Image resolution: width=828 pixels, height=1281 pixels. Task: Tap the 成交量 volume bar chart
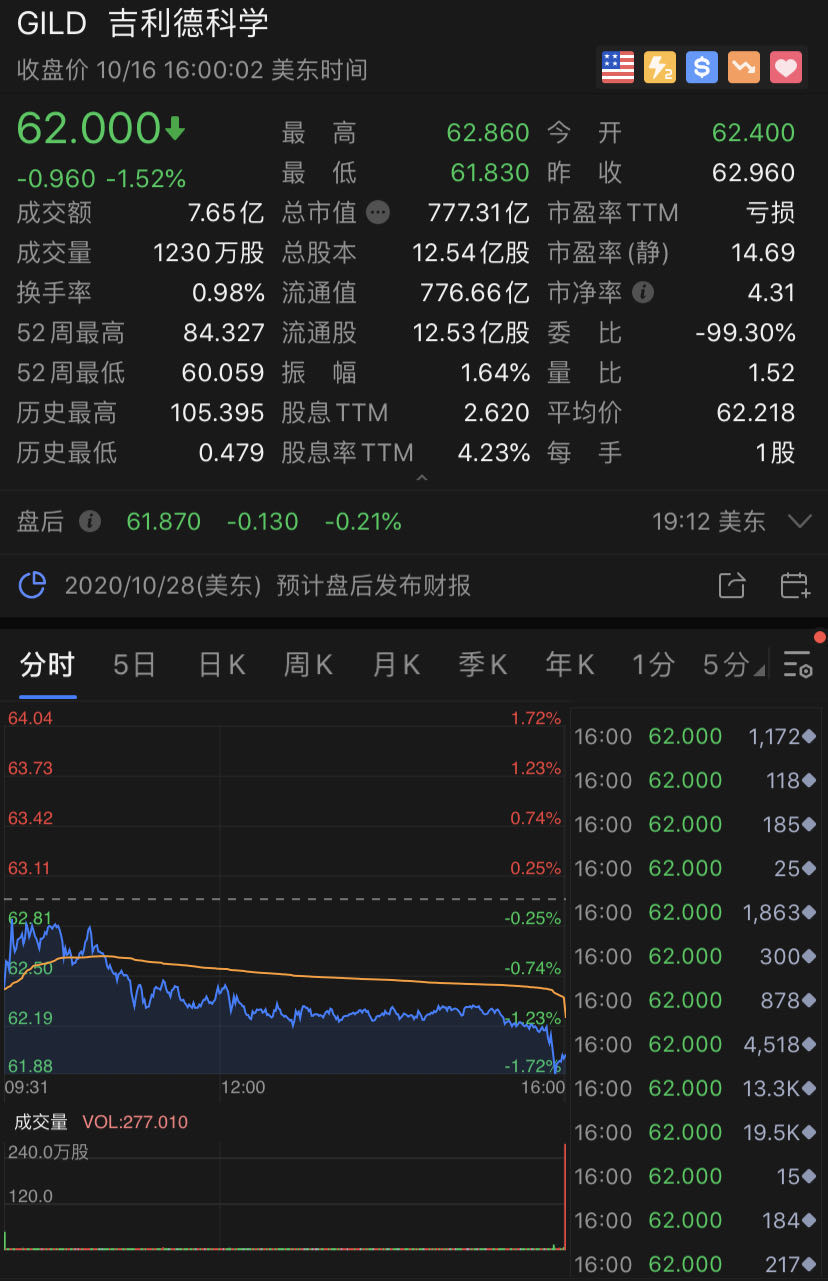[x=285, y=1195]
